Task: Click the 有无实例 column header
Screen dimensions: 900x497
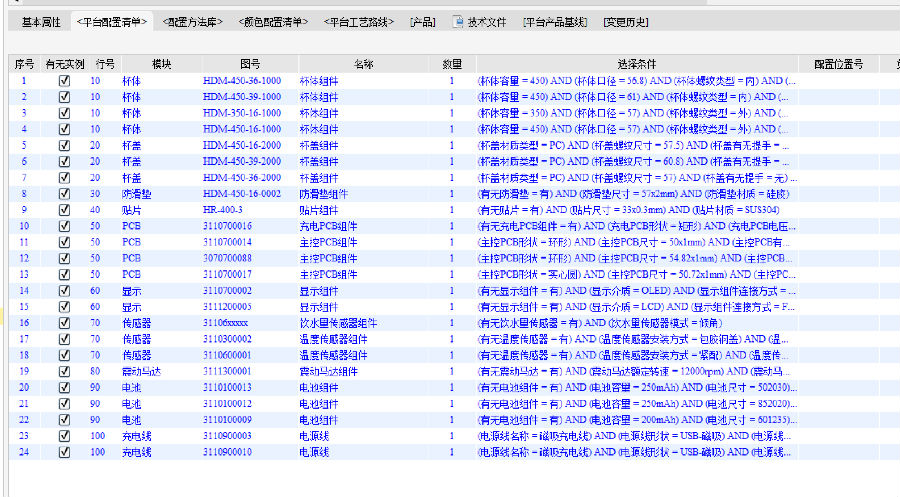Action: 64,64
